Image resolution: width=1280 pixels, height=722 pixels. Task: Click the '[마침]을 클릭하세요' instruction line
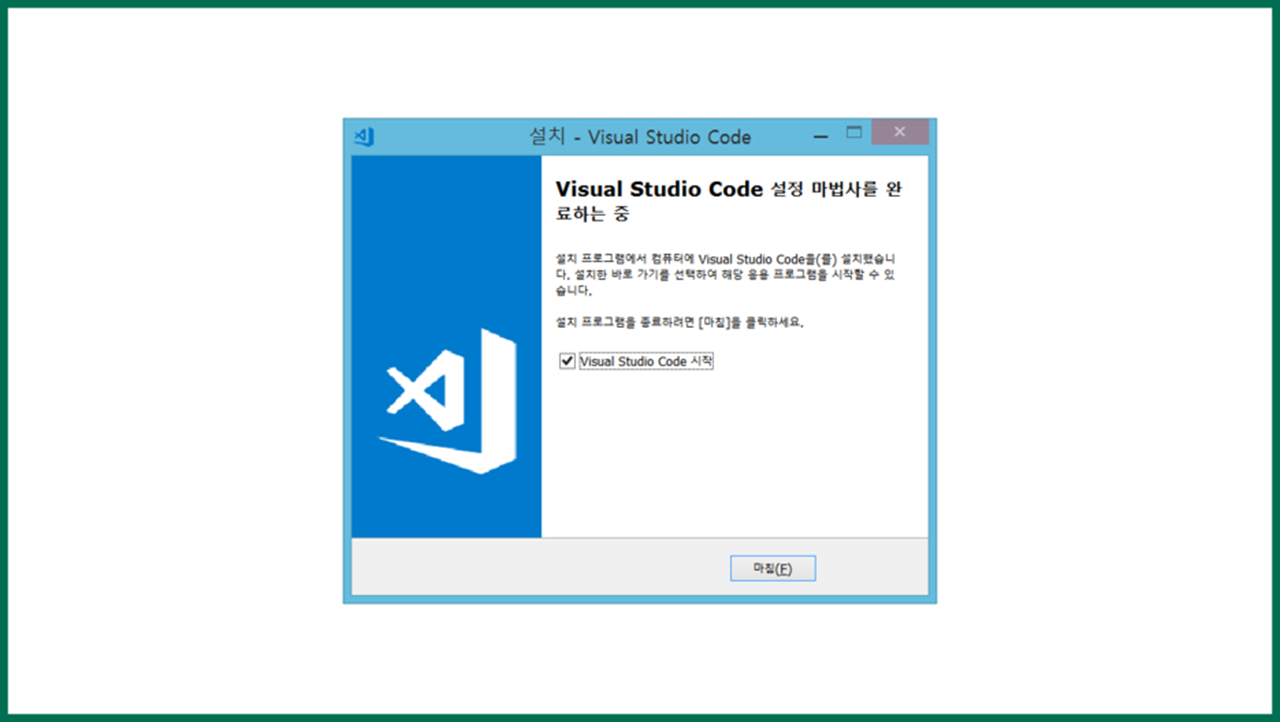(680, 323)
